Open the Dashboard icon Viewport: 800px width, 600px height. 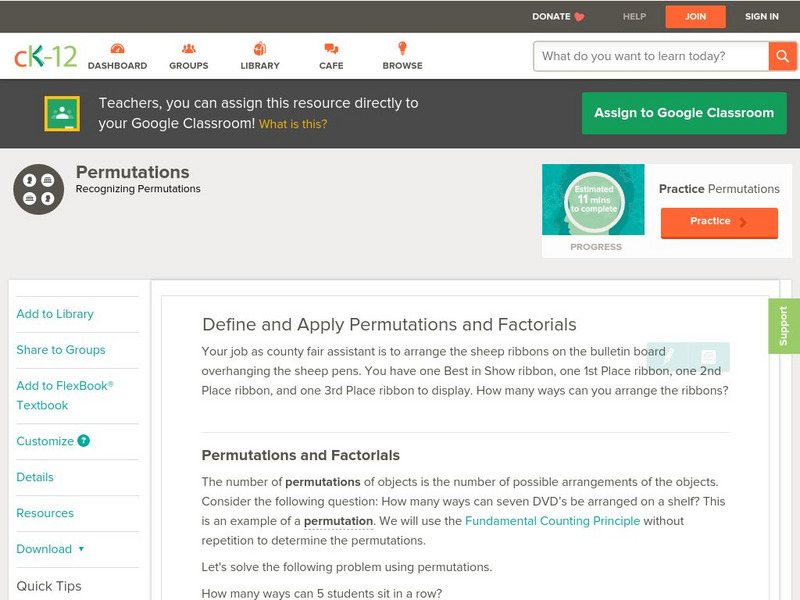[117, 49]
